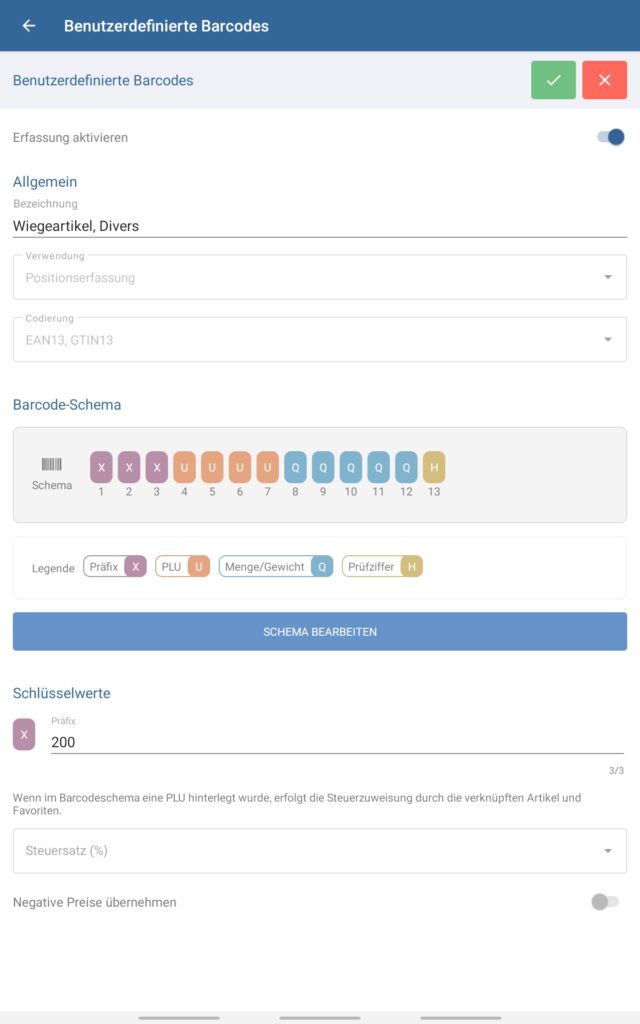Select schema position 13 check digit block
The image size is (640, 1024).
[x=434, y=467]
